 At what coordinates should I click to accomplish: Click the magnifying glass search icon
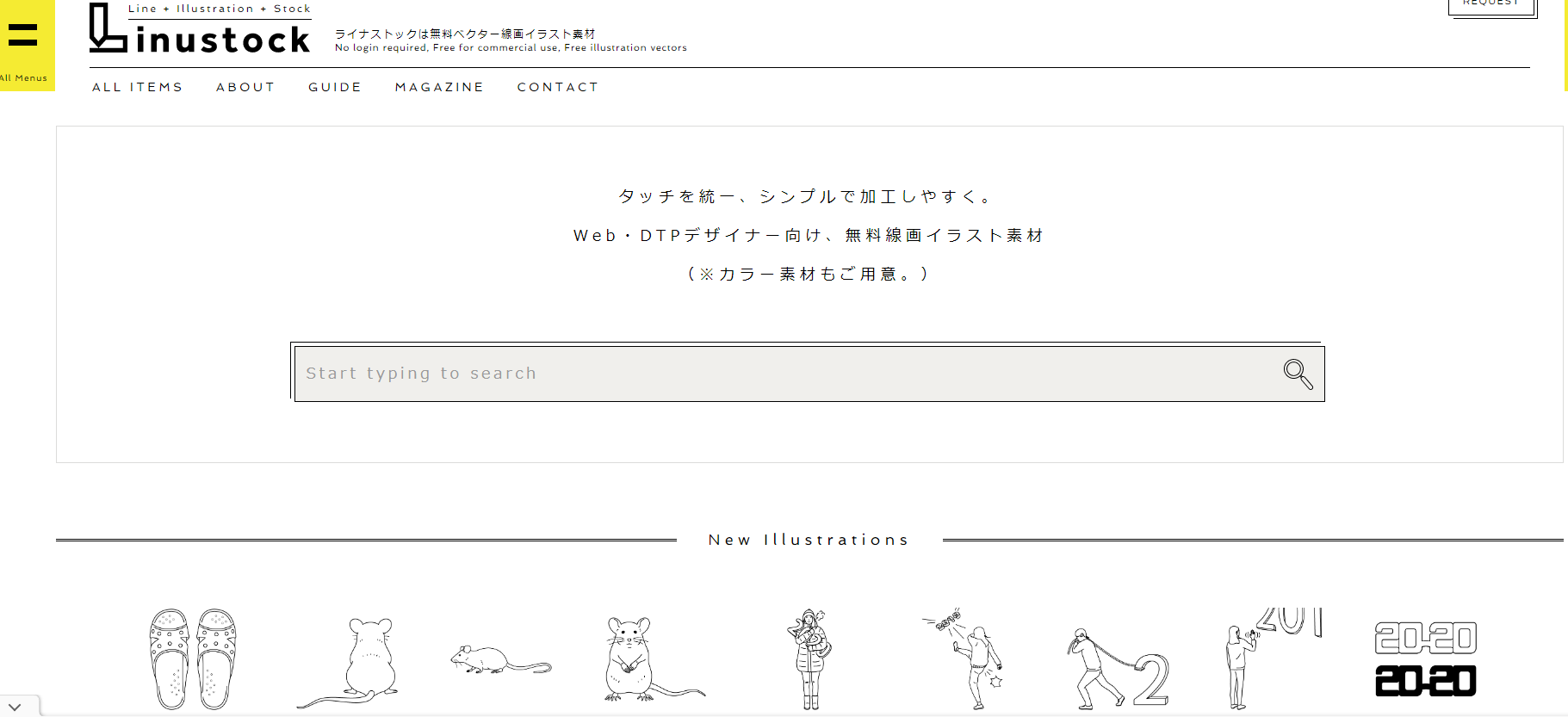click(x=1297, y=374)
